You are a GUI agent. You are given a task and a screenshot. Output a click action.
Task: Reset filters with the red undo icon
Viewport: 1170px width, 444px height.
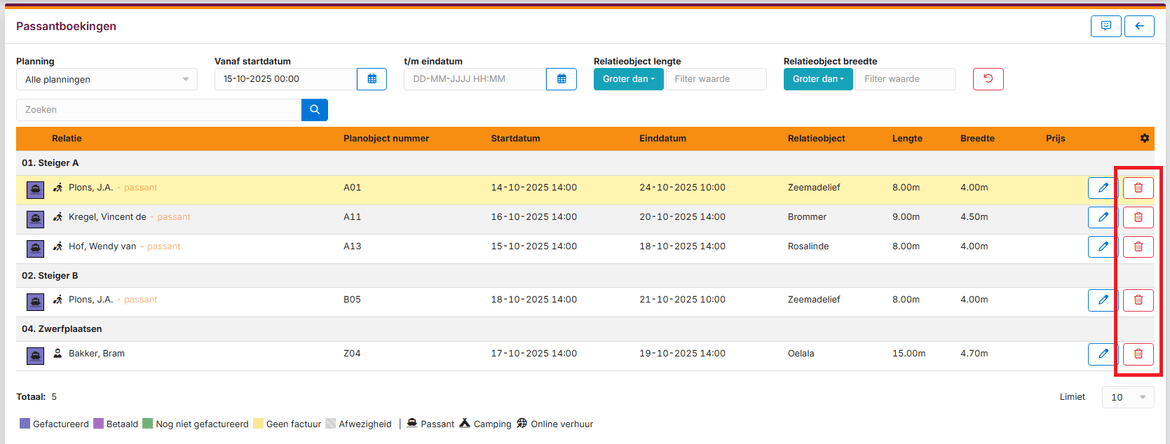[x=988, y=79]
